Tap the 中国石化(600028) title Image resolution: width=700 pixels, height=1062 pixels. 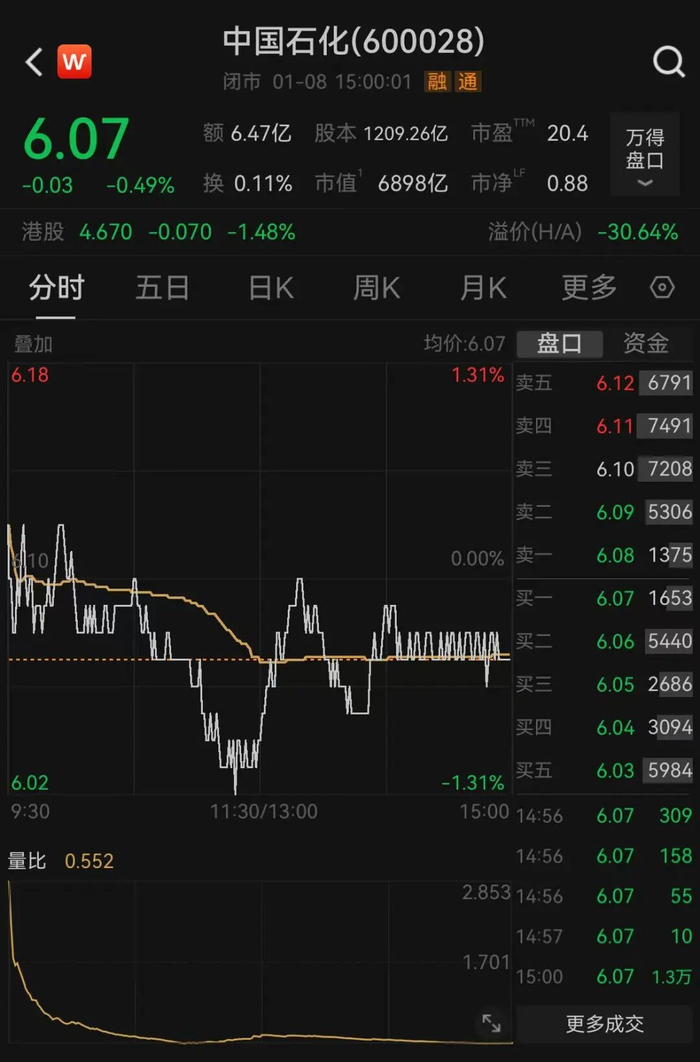click(353, 41)
